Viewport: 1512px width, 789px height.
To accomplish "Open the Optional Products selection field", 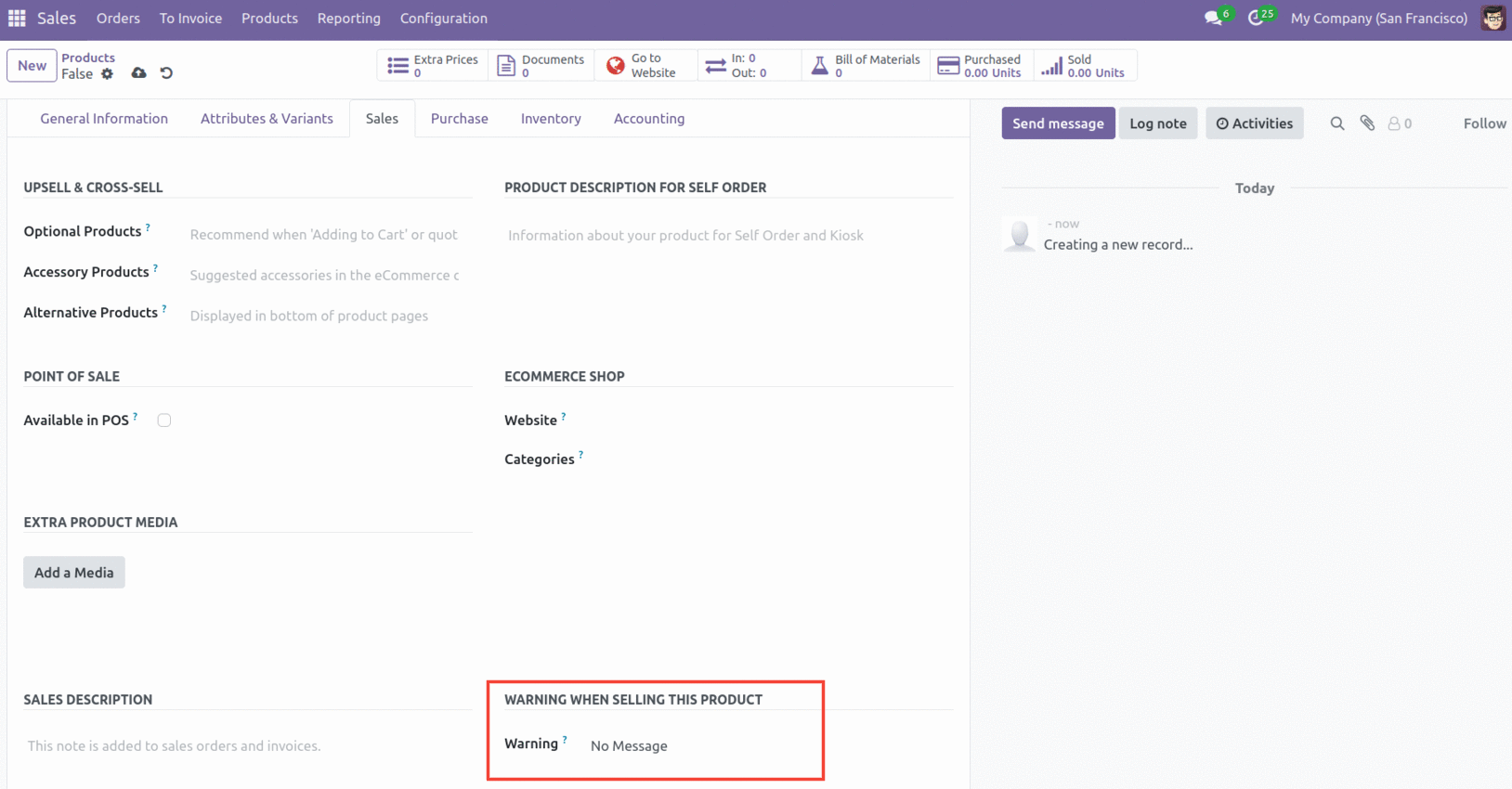I will 324,235.
